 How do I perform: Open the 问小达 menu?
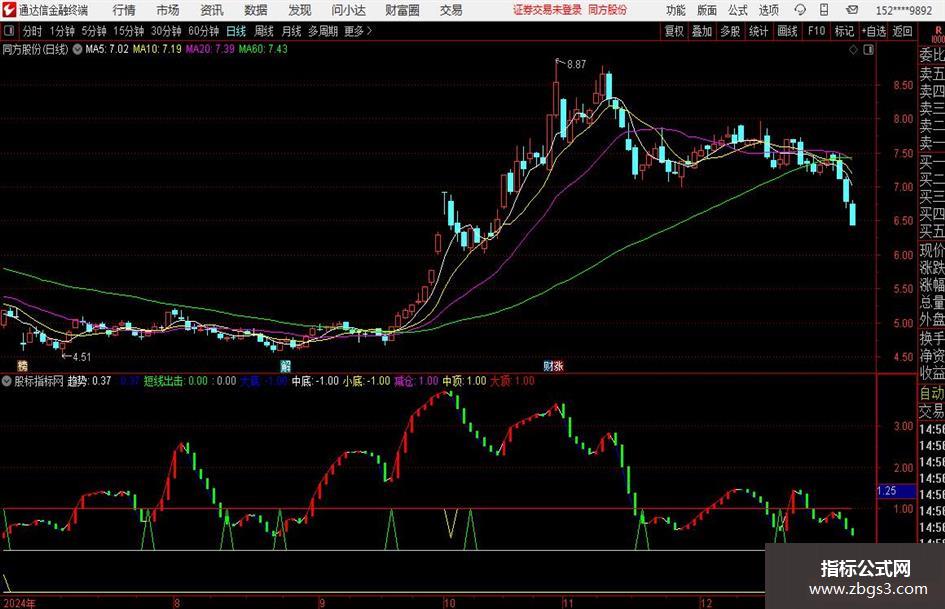point(348,10)
